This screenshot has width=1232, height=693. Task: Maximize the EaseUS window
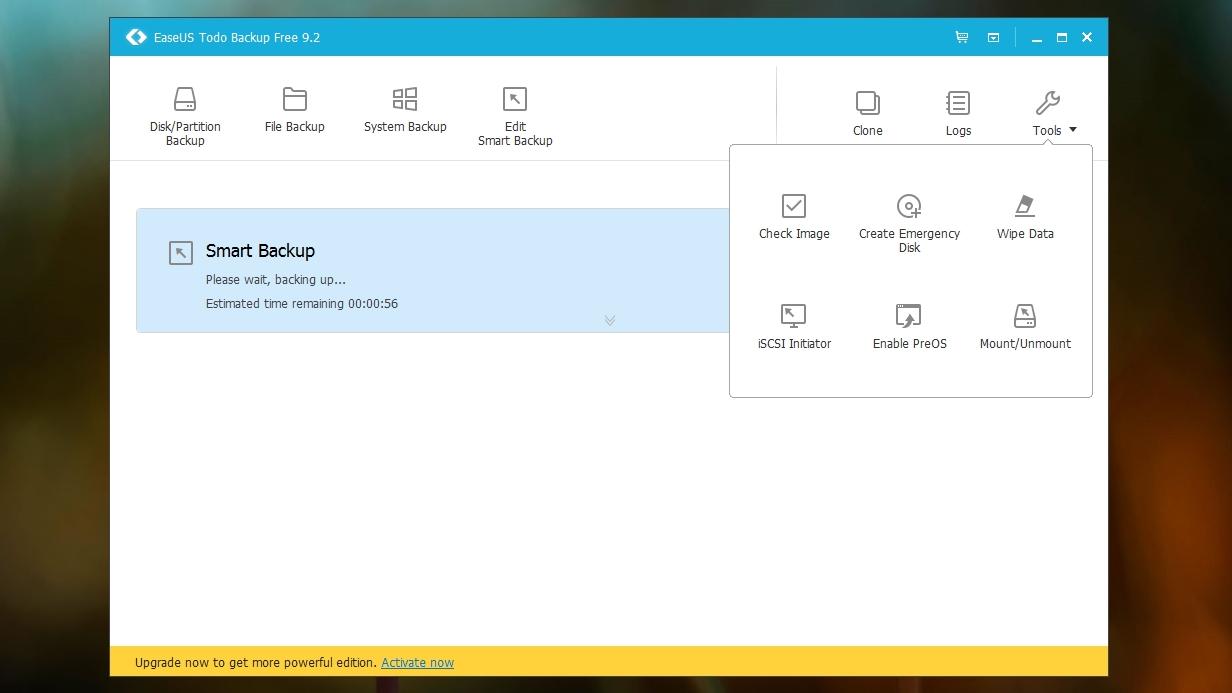pyautogui.click(x=1062, y=38)
